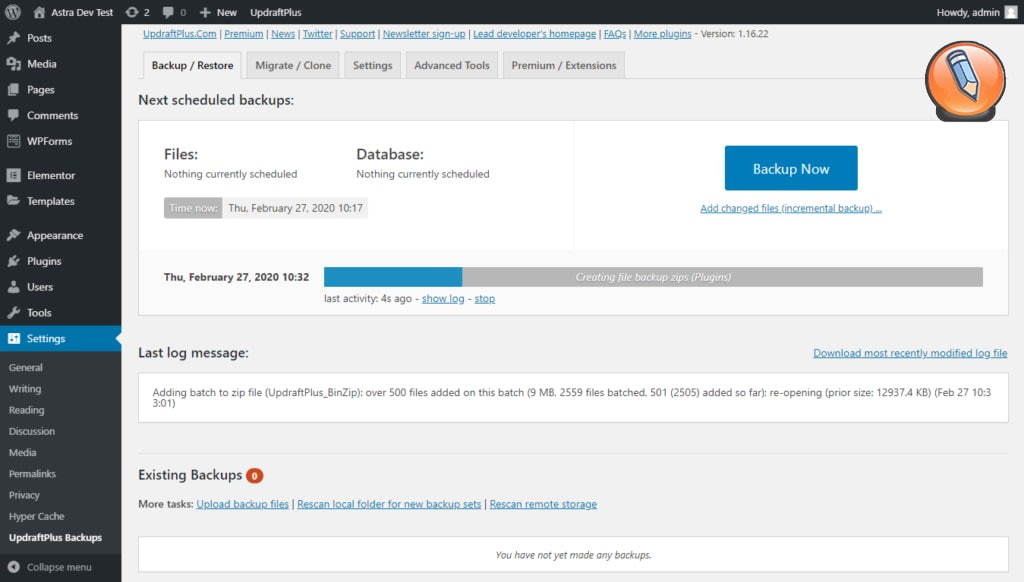Stop the running backup via stop link
This screenshot has width=1024, height=582.
(x=485, y=299)
